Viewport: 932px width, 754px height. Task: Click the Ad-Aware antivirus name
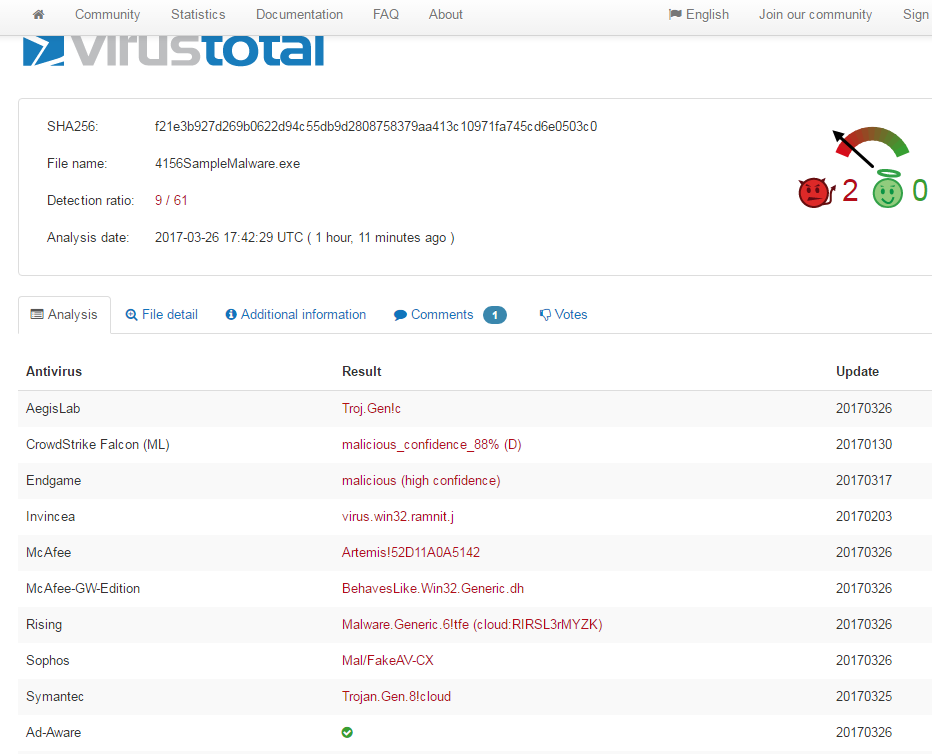click(53, 733)
